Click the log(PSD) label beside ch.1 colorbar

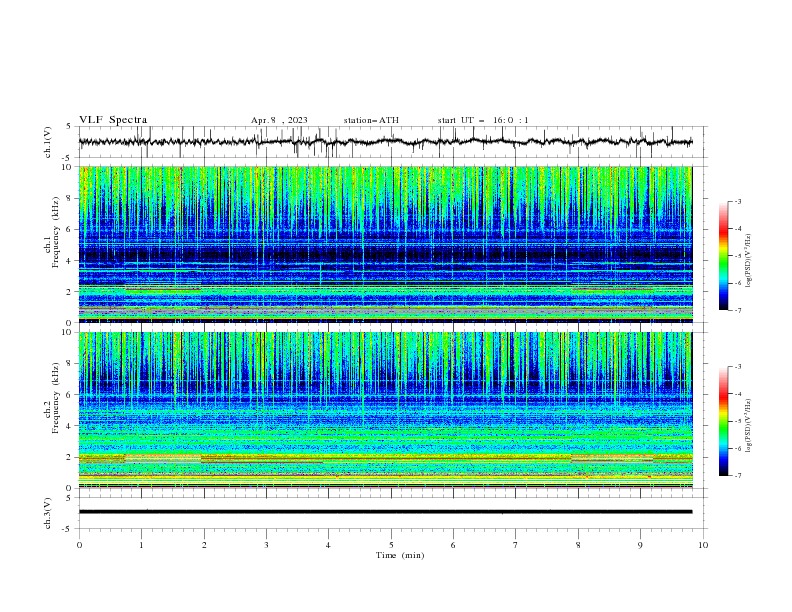click(748, 261)
